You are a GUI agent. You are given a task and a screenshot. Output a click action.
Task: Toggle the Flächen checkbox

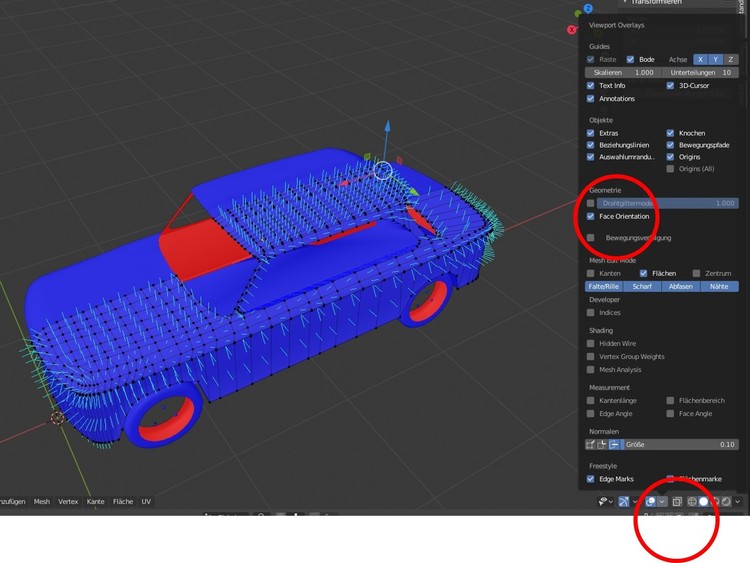coord(643,273)
